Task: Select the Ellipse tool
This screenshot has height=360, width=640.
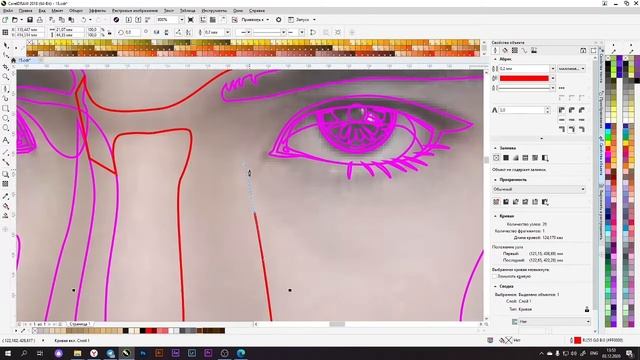Action: coord(6,118)
